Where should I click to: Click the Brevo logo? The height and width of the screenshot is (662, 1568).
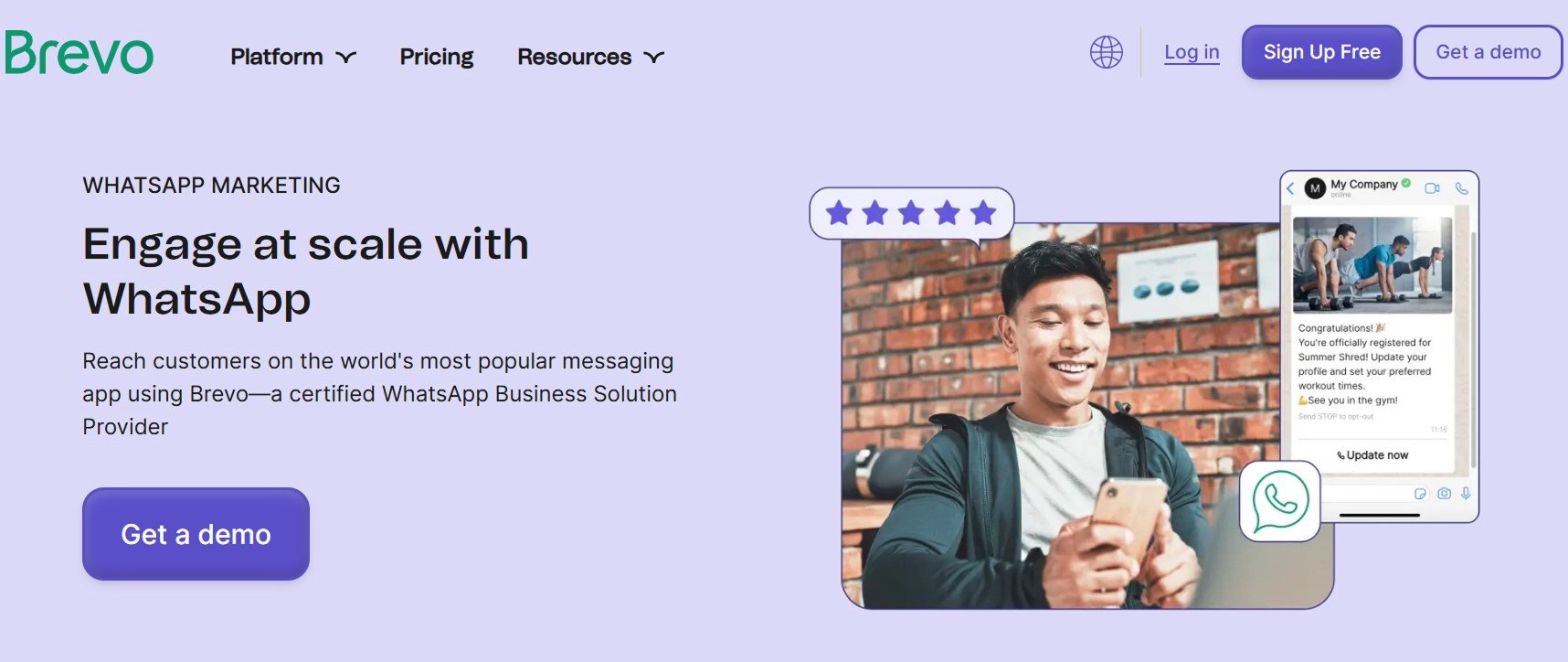coord(79,53)
